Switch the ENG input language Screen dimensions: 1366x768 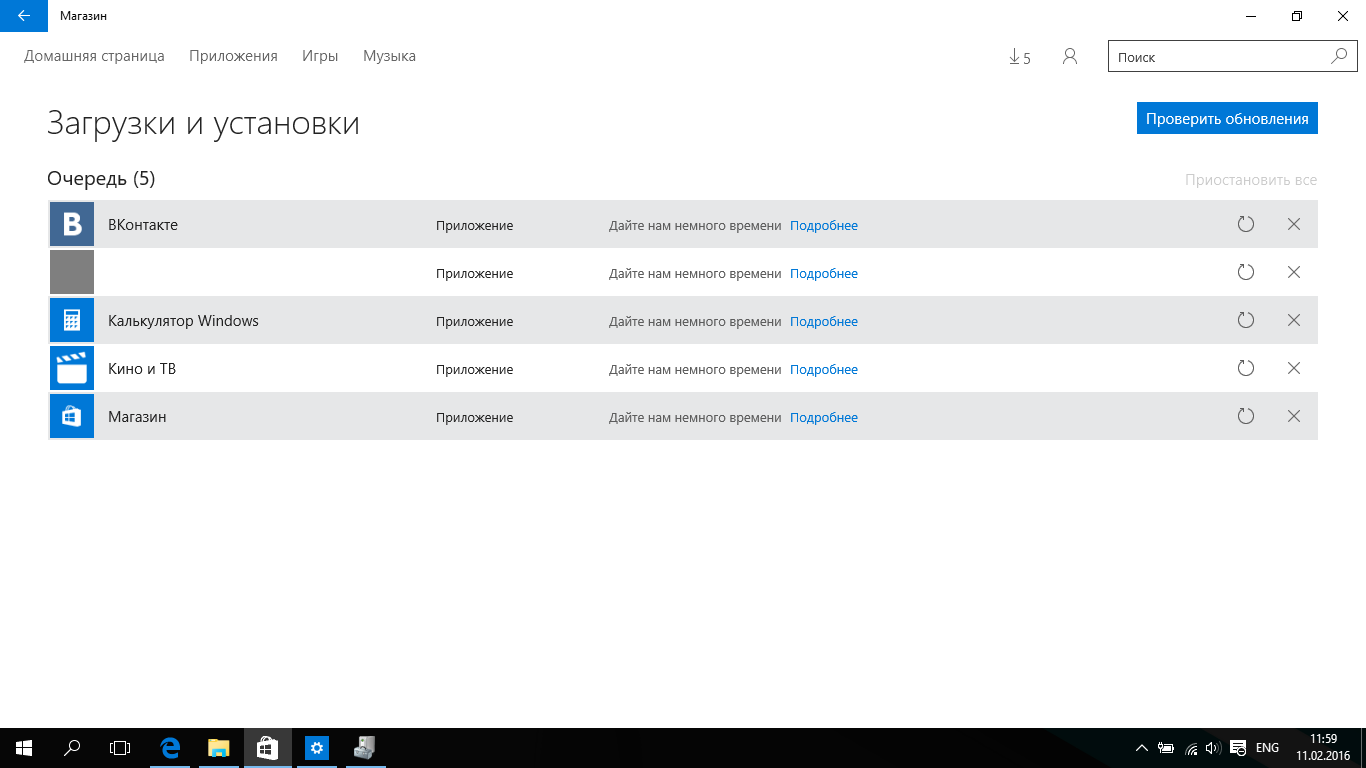tap(1267, 748)
